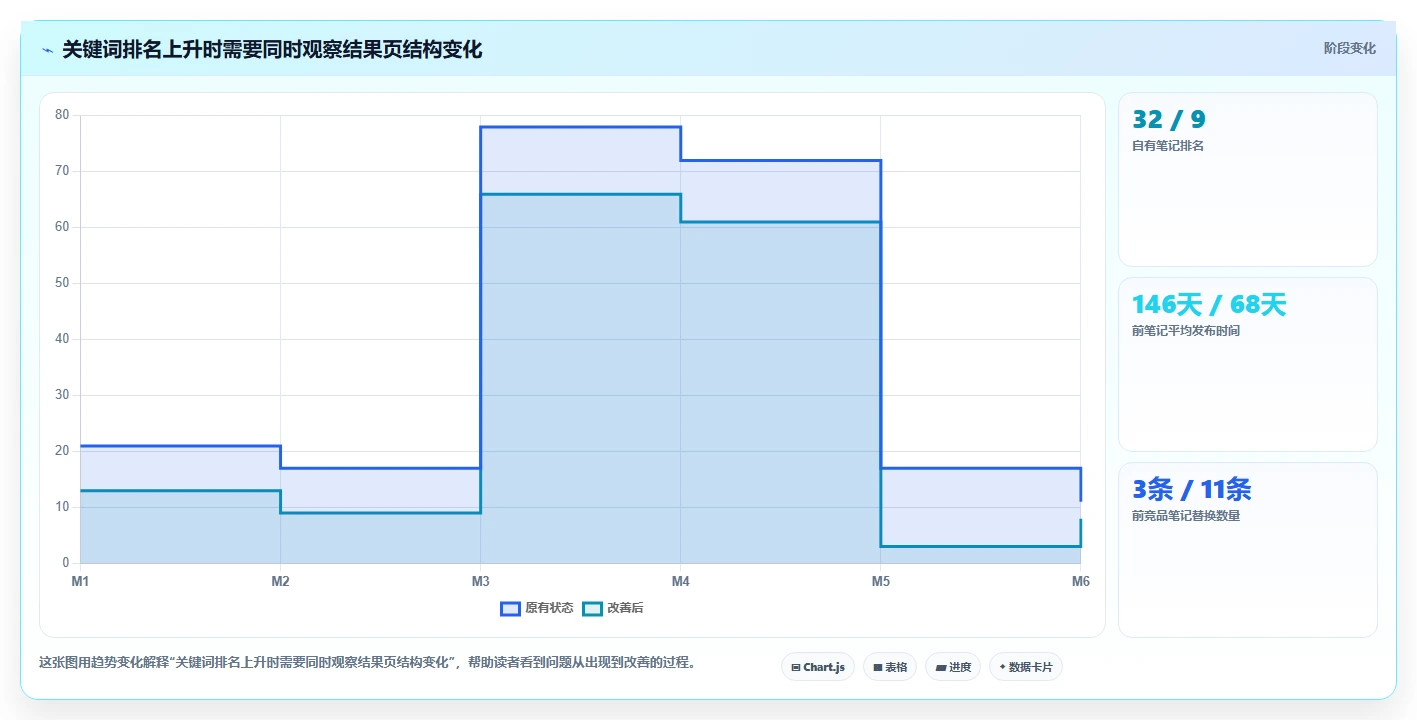Click the M2 axis label
Screen dimensions: 1417x720
pos(280,581)
